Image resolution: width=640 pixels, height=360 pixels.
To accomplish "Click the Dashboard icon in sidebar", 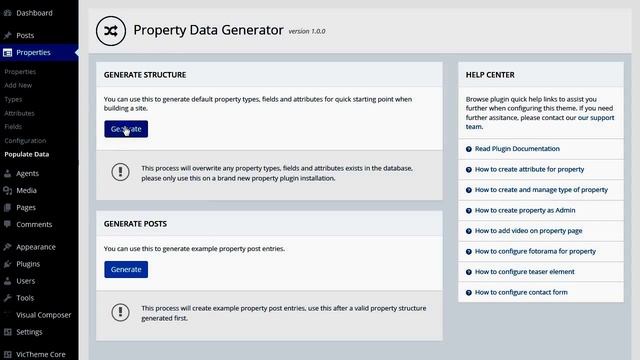I will pos(7,13).
